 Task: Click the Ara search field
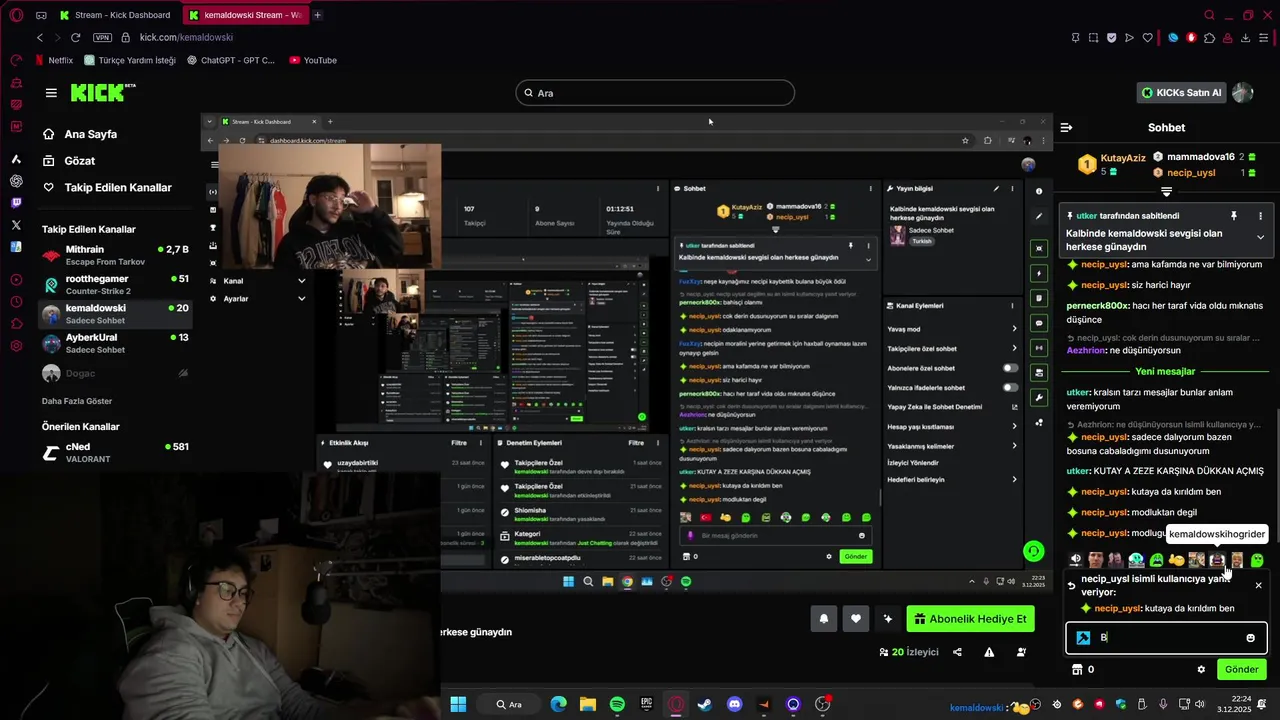coord(655,93)
